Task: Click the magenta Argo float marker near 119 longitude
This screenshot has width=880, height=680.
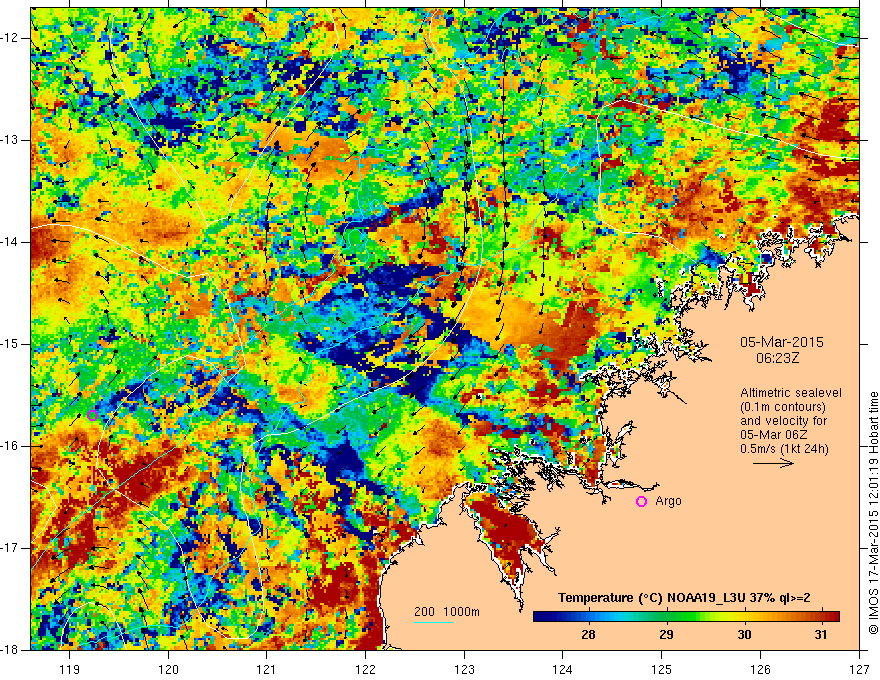Action: pyautogui.click(x=93, y=416)
